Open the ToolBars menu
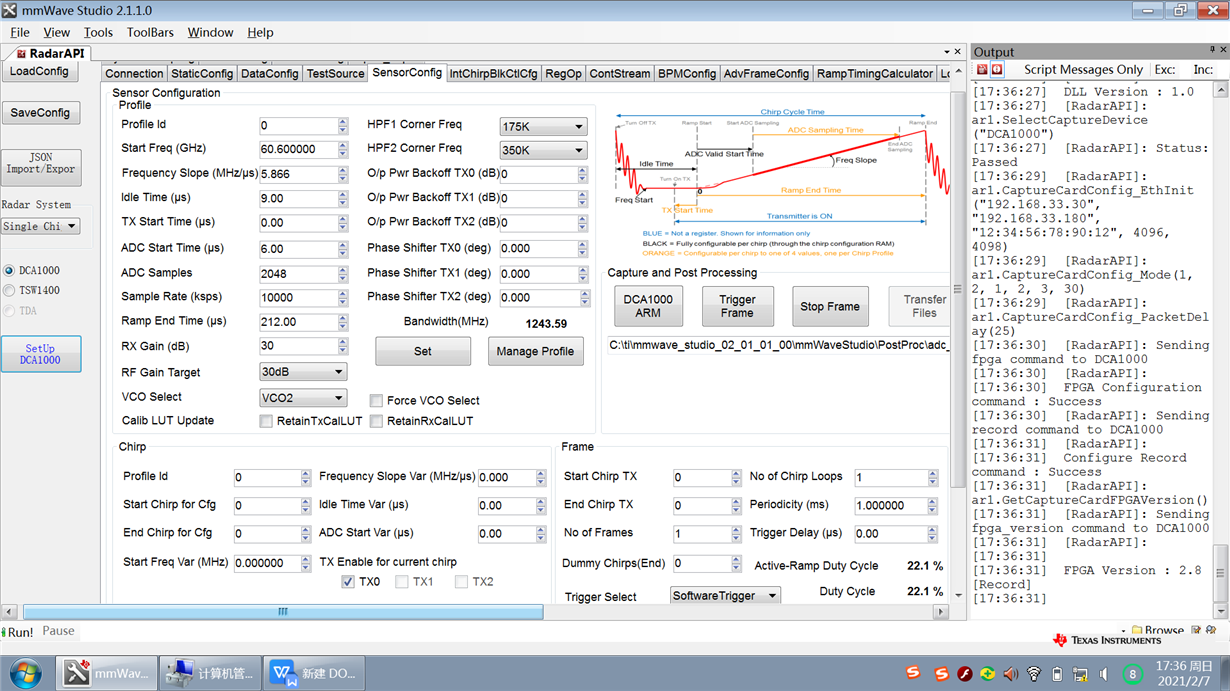Viewport: 1230px width, 691px height. coord(150,32)
